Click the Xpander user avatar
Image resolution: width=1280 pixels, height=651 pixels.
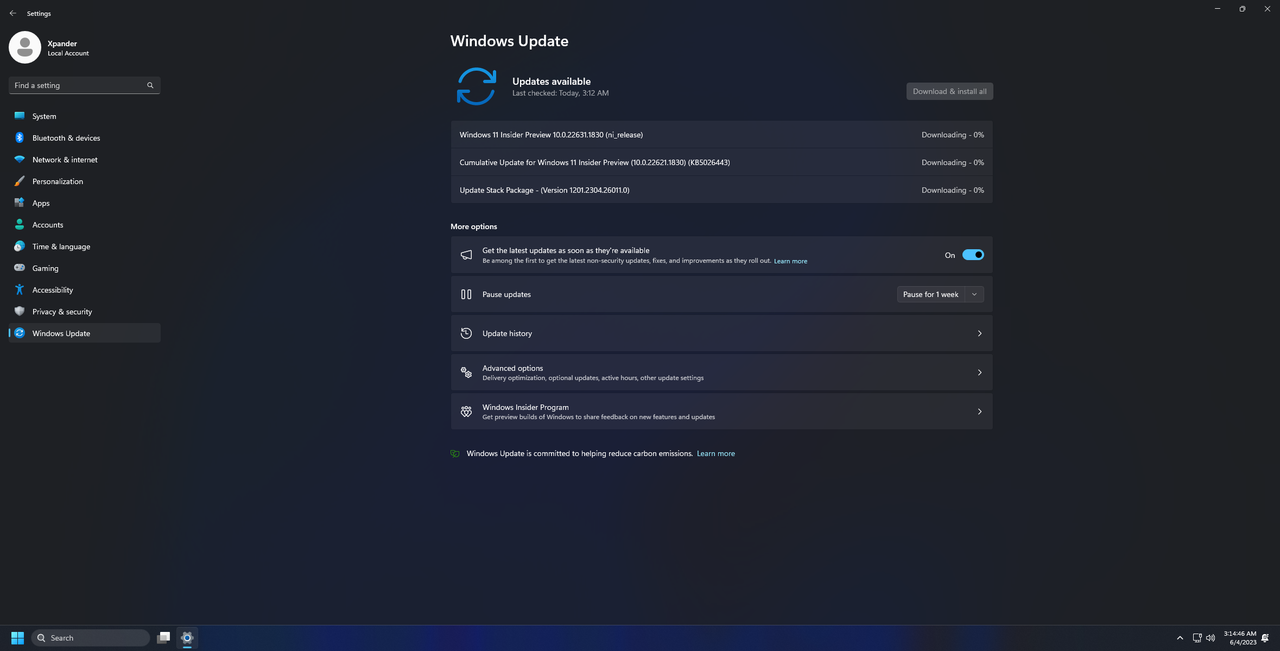(25, 47)
